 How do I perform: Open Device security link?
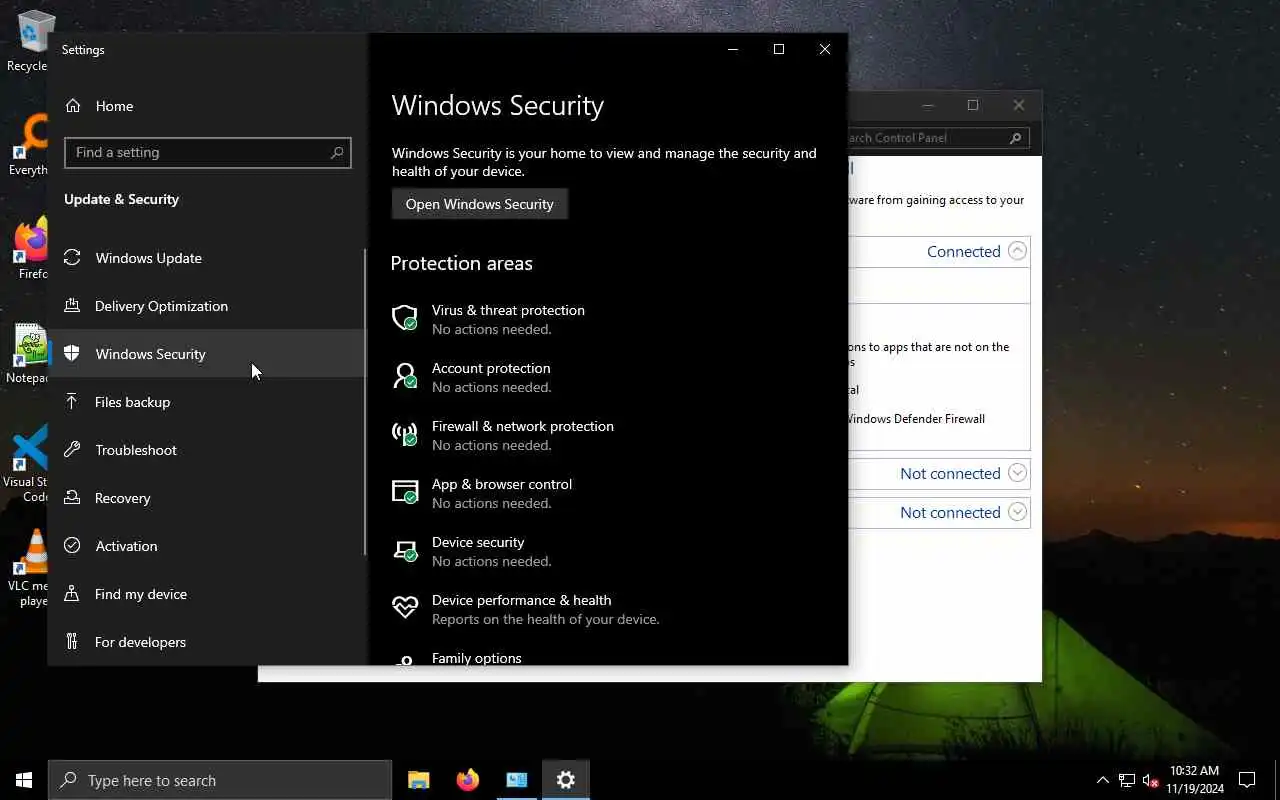click(x=478, y=542)
